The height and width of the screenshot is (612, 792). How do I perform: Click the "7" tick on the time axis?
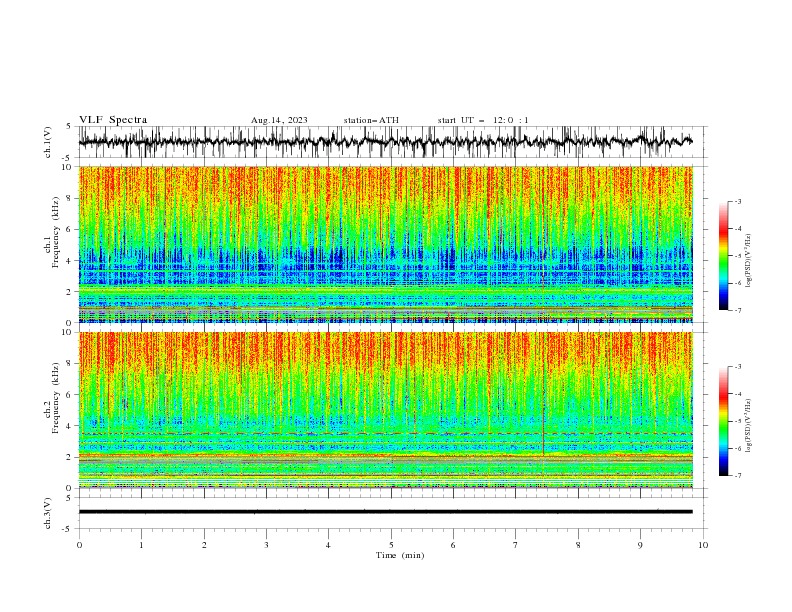(516, 545)
